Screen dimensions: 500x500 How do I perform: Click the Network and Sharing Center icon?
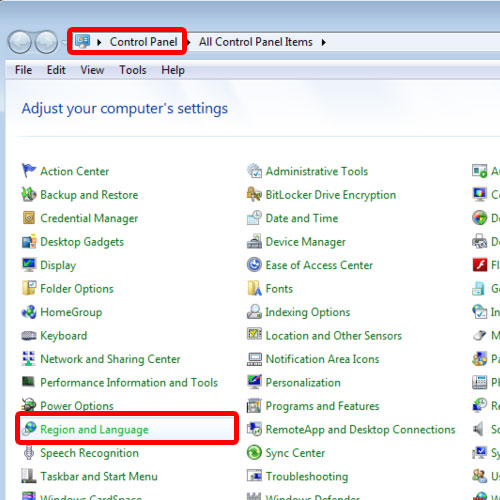pyautogui.click(x=29, y=359)
